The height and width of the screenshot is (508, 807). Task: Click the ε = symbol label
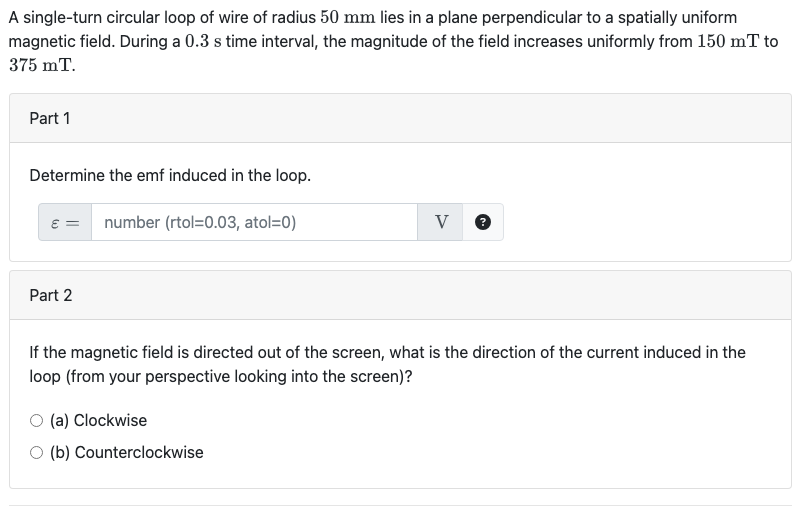coord(66,223)
